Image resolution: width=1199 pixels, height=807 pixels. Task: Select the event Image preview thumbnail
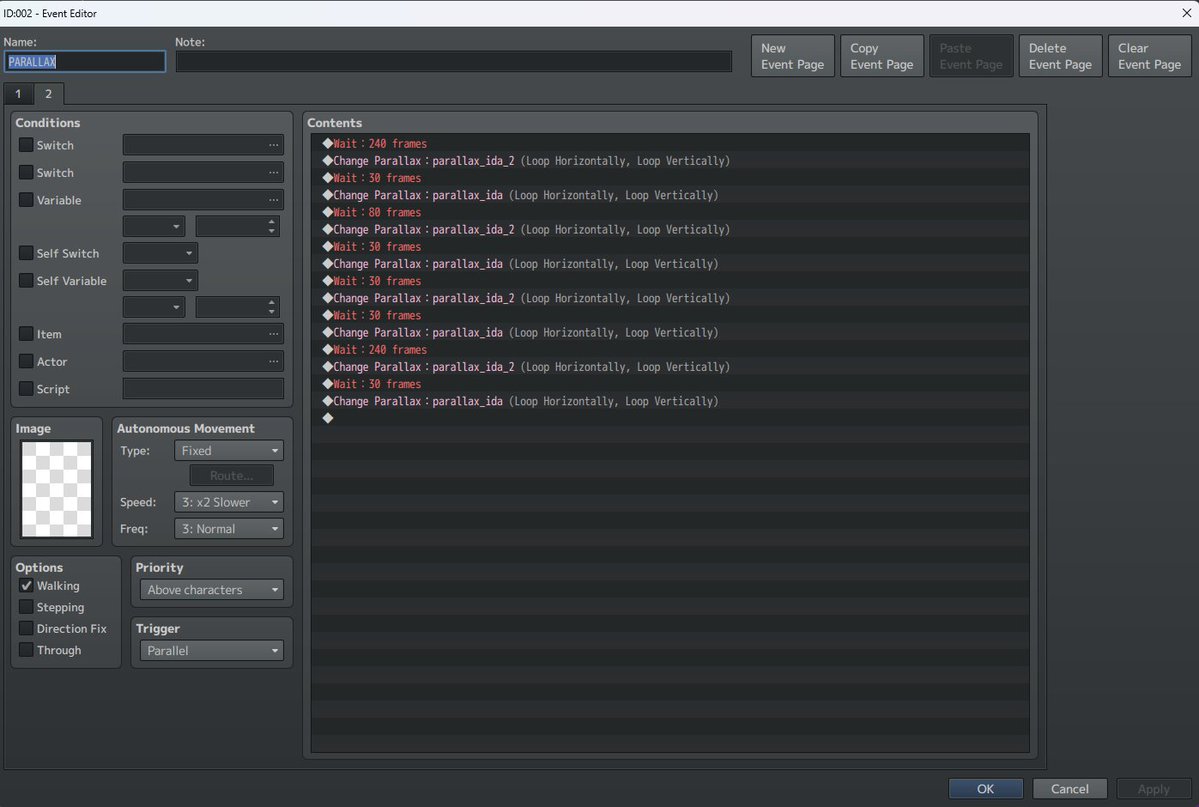[57, 490]
